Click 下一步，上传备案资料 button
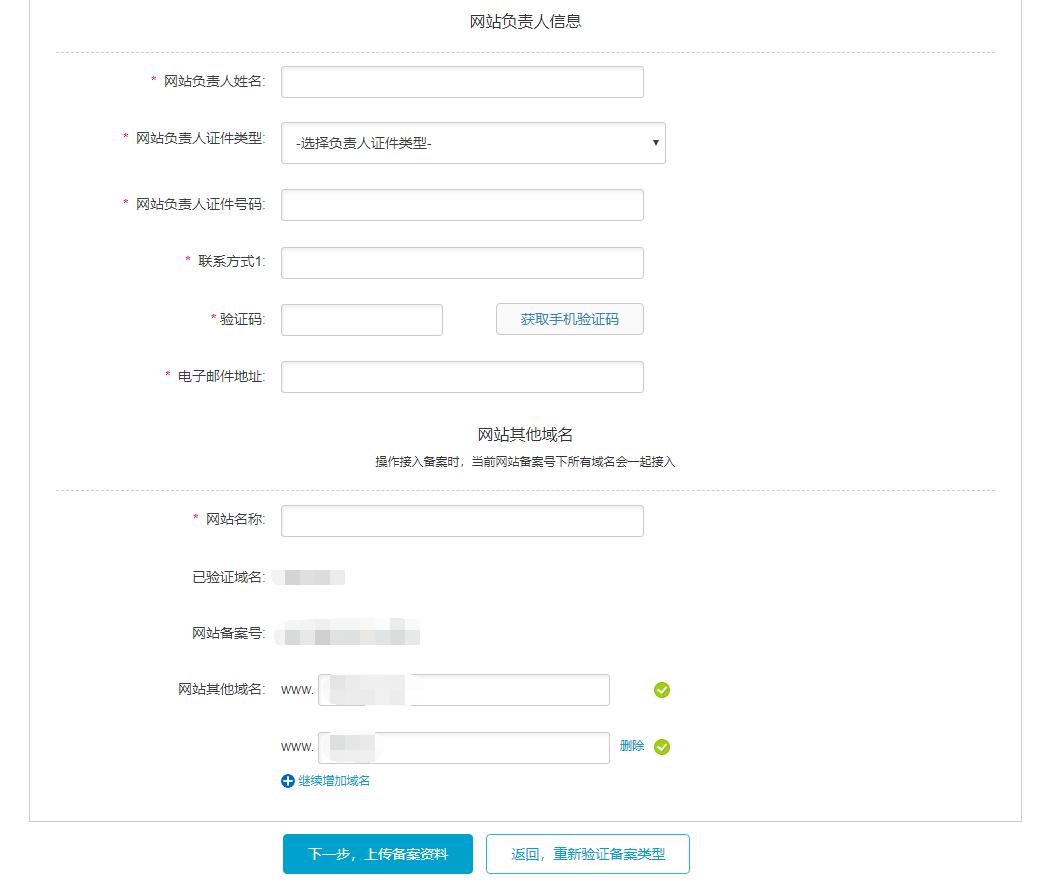 (377, 853)
